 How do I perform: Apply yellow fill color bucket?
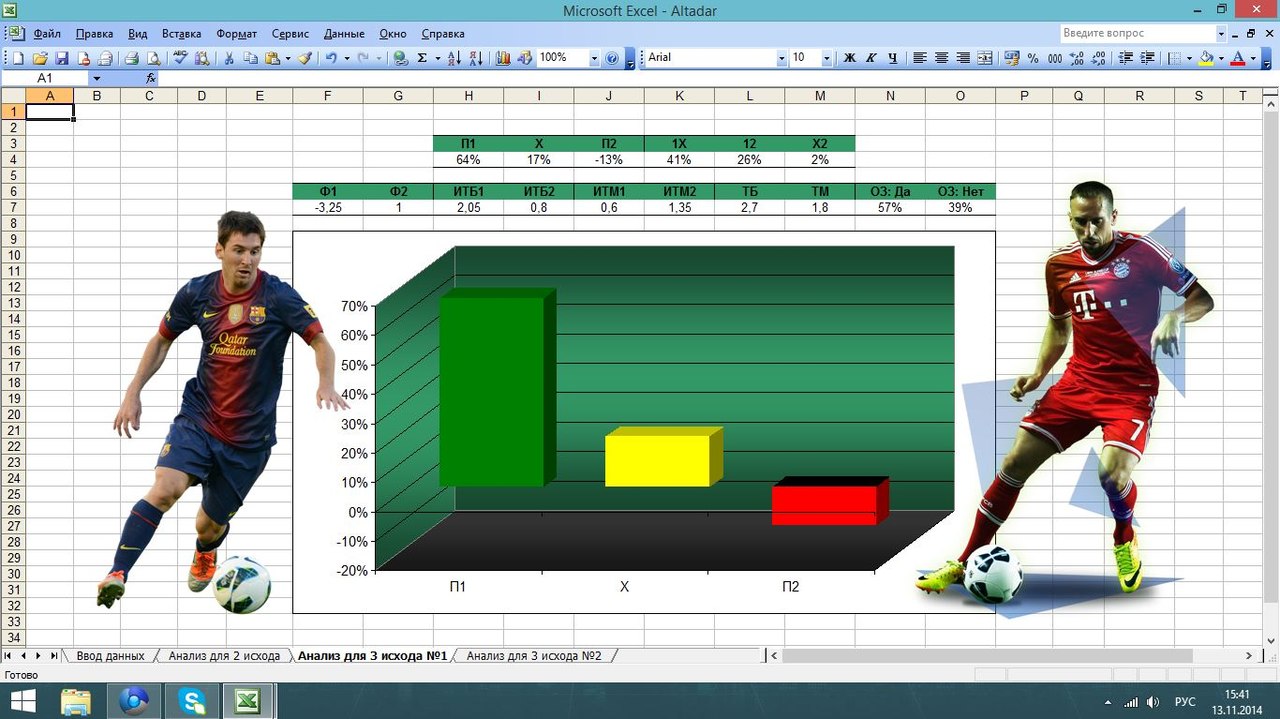pos(1206,58)
